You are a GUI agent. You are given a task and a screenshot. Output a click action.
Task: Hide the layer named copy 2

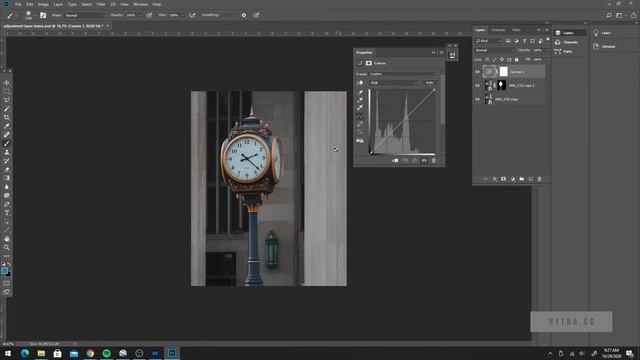[477, 85]
